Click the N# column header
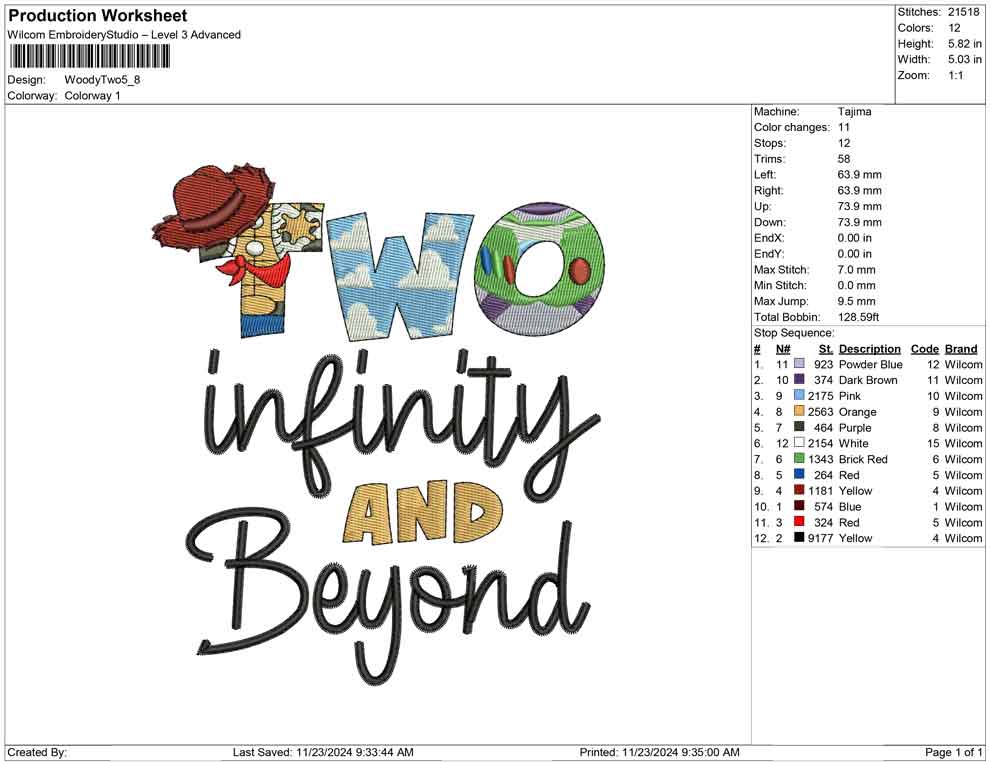Image resolution: width=990 pixels, height=762 pixels. (x=783, y=349)
